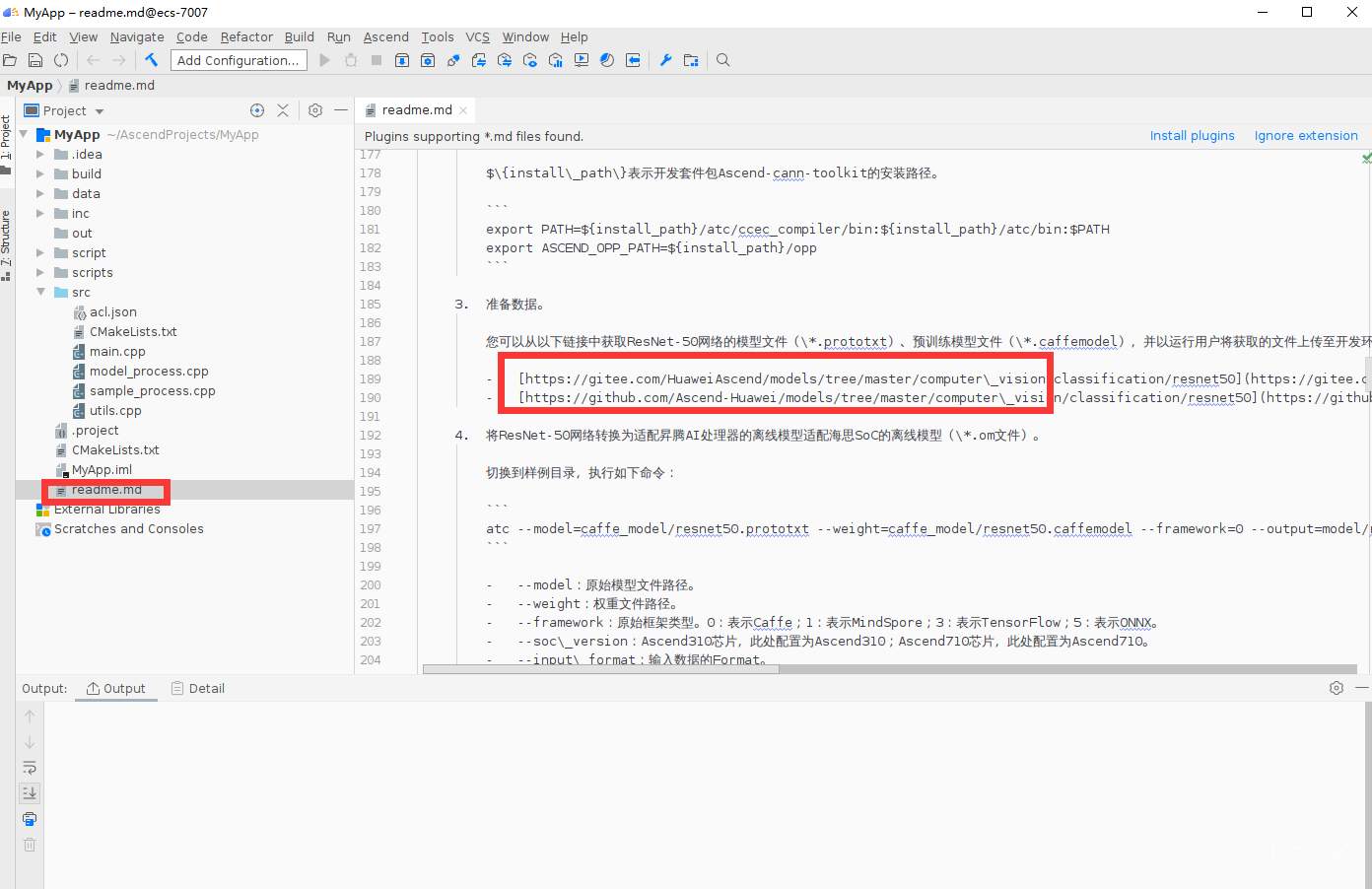The image size is (1372, 889).
Task: Click line number 190 in the gutter
Action: [x=370, y=397]
